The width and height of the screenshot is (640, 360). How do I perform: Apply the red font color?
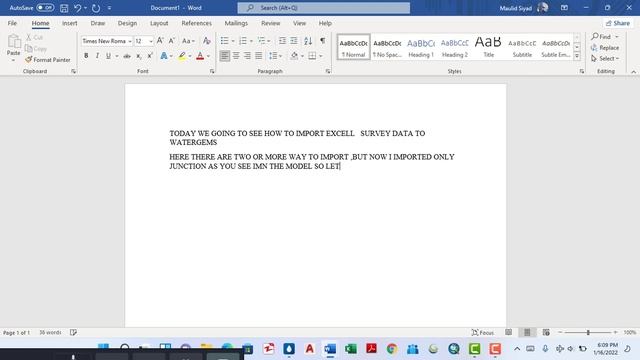pyautogui.click(x=200, y=56)
